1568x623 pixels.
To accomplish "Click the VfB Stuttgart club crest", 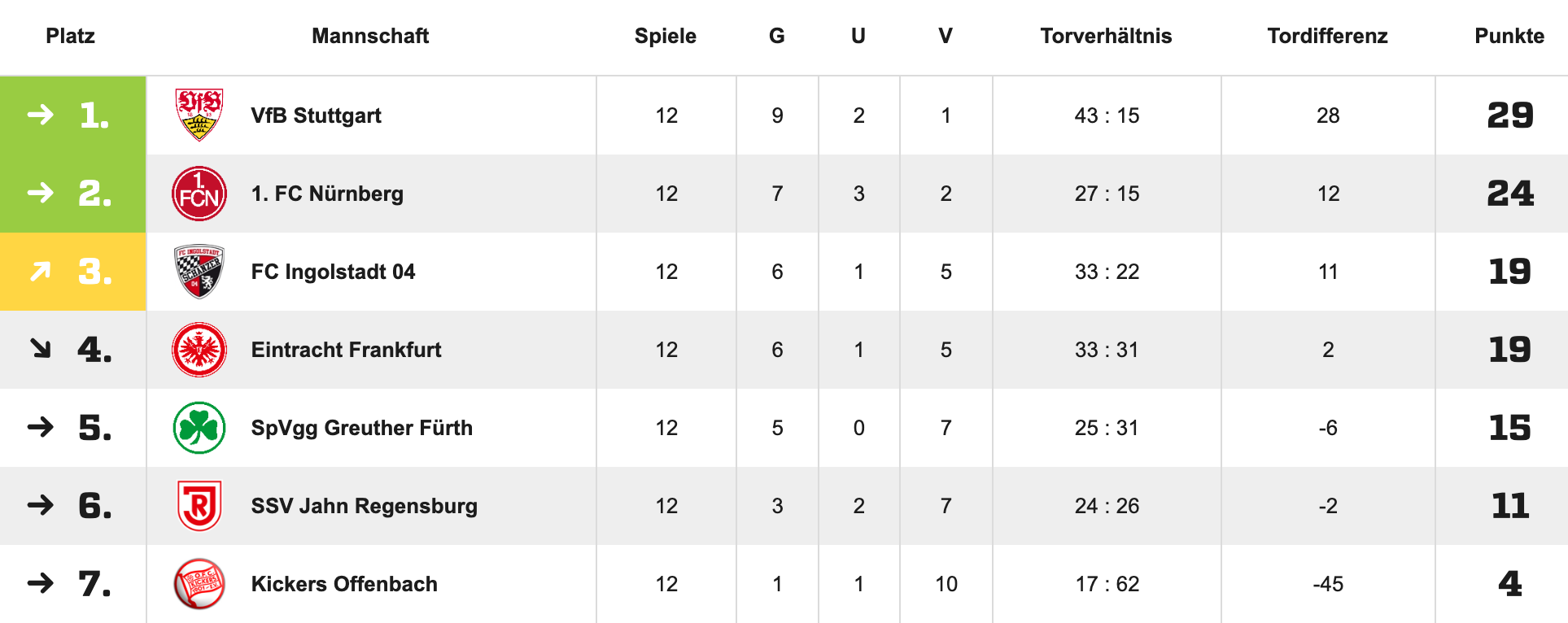I will click(199, 115).
